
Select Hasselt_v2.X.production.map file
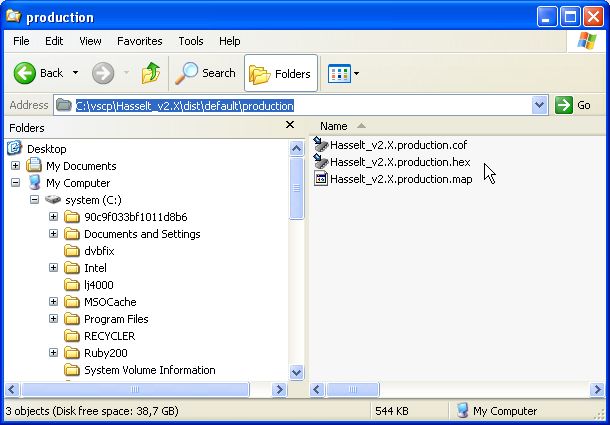[401, 179]
